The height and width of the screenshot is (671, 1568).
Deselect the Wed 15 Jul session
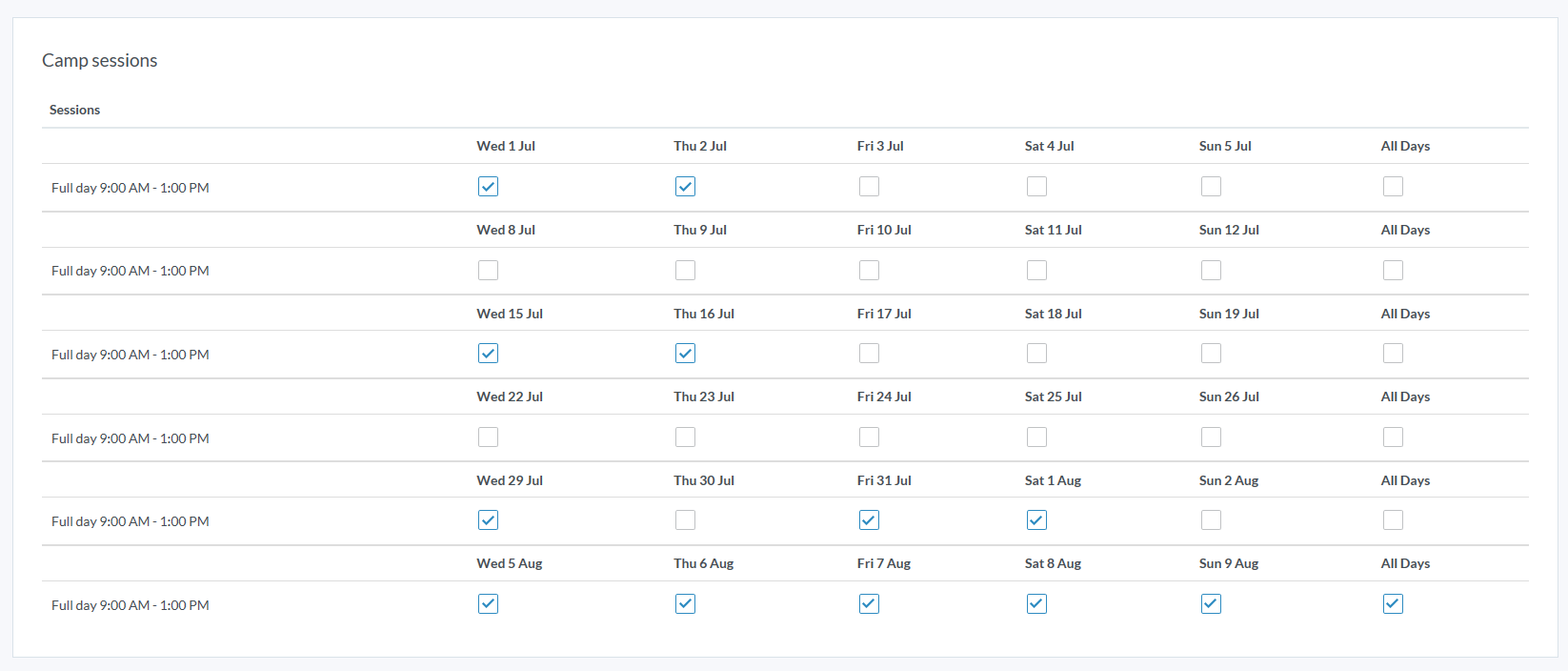tap(488, 354)
